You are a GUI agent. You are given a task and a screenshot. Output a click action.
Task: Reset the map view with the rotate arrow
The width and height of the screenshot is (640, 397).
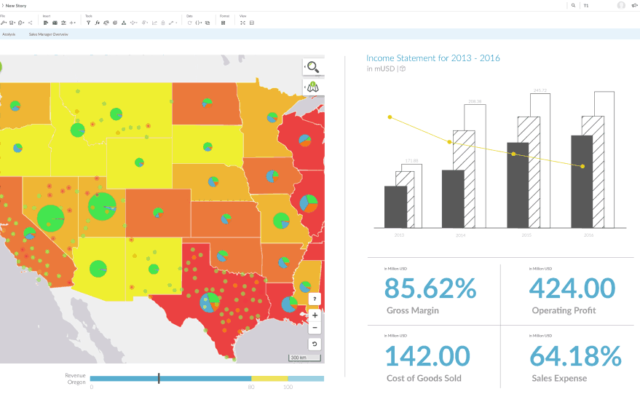click(314, 344)
